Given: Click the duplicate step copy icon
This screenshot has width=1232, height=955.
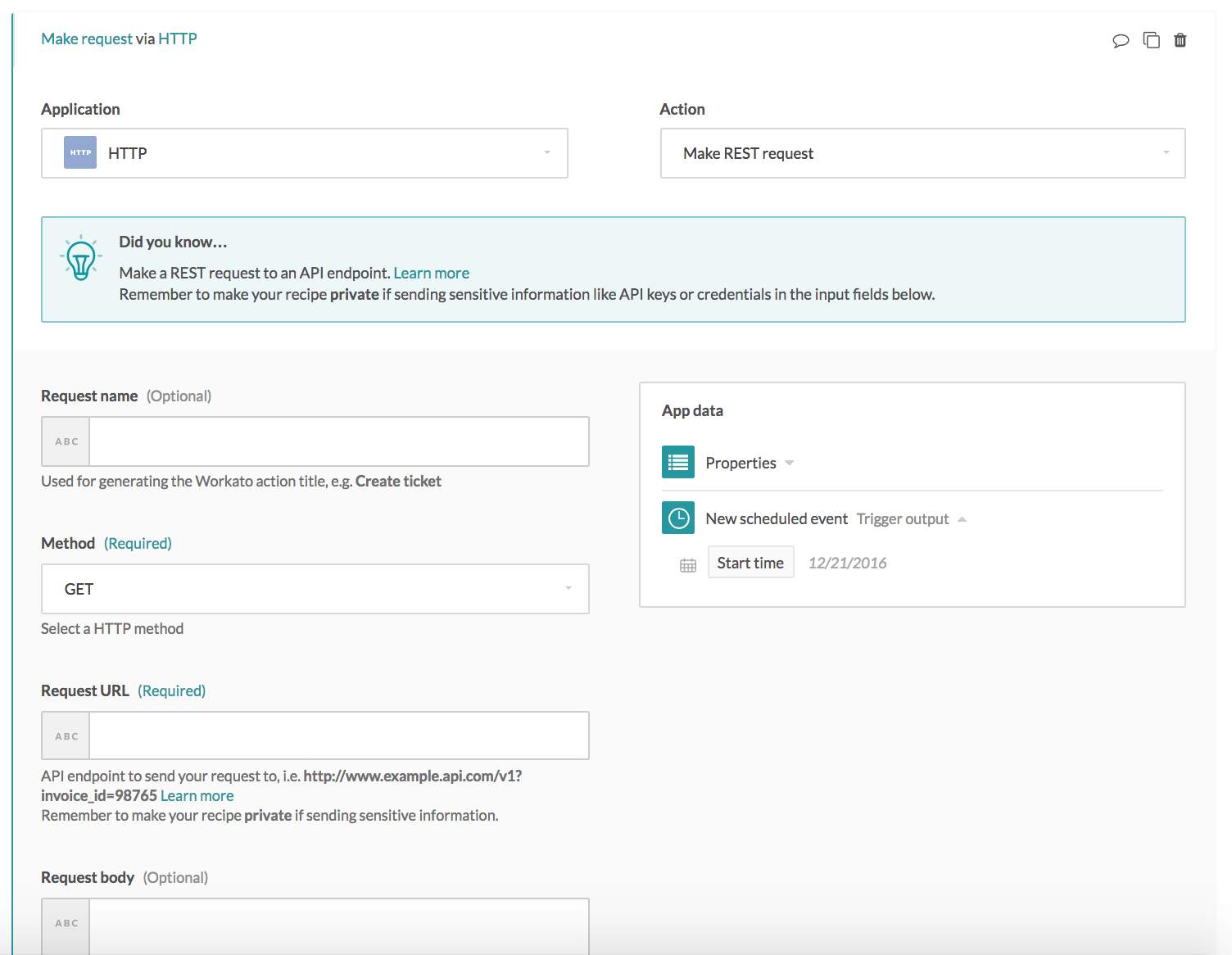Looking at the screenshot, I should (1151, 40).
